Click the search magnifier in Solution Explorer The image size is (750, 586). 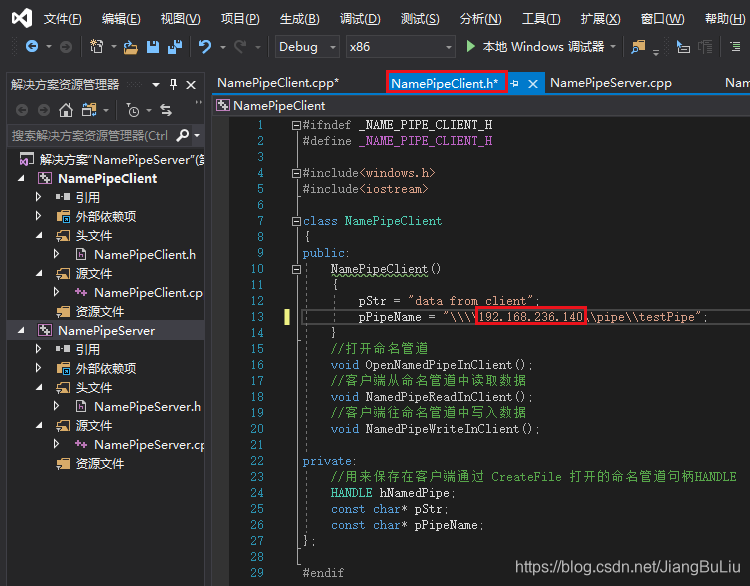click(x=182, y=136)
